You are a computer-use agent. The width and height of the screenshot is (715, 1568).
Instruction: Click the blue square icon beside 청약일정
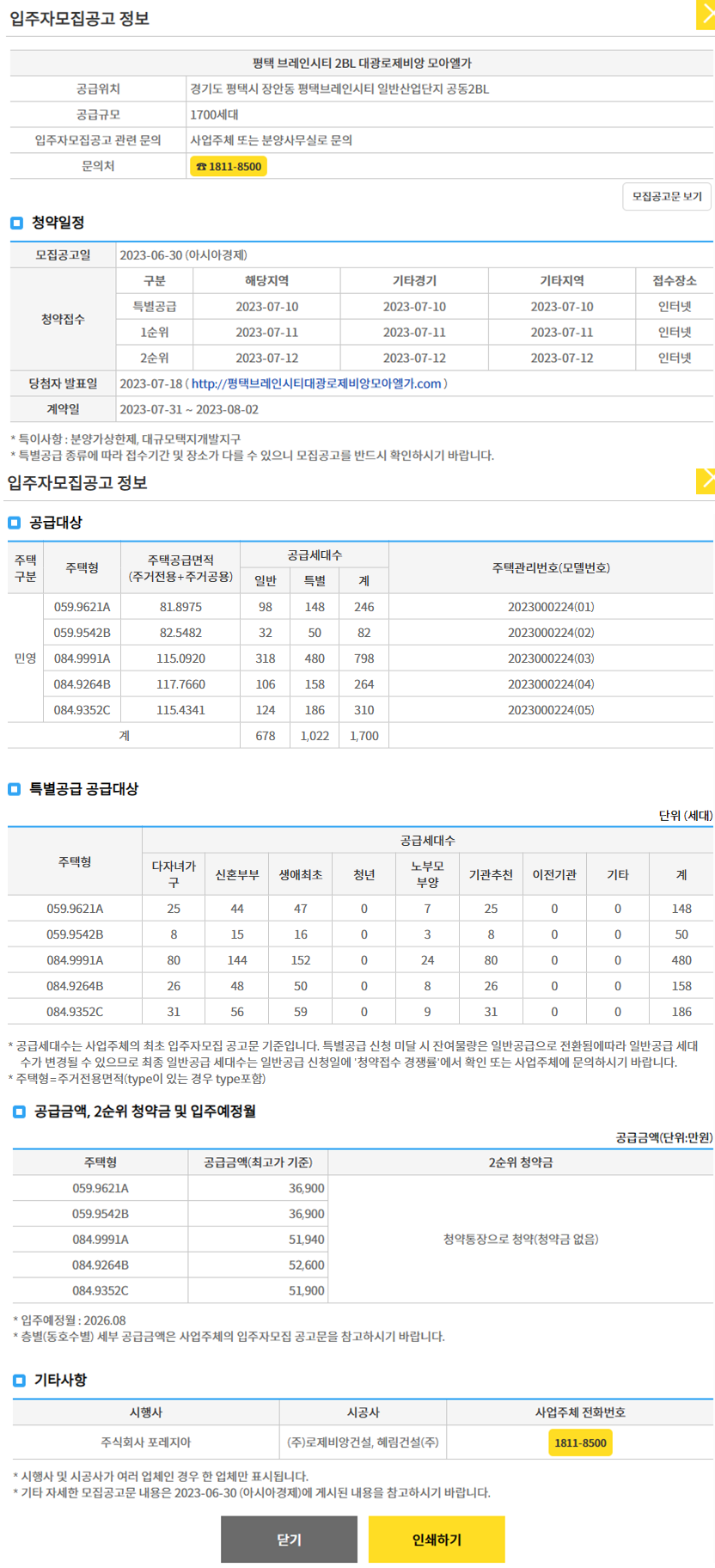pyautogui.click(x=16, y=223)
